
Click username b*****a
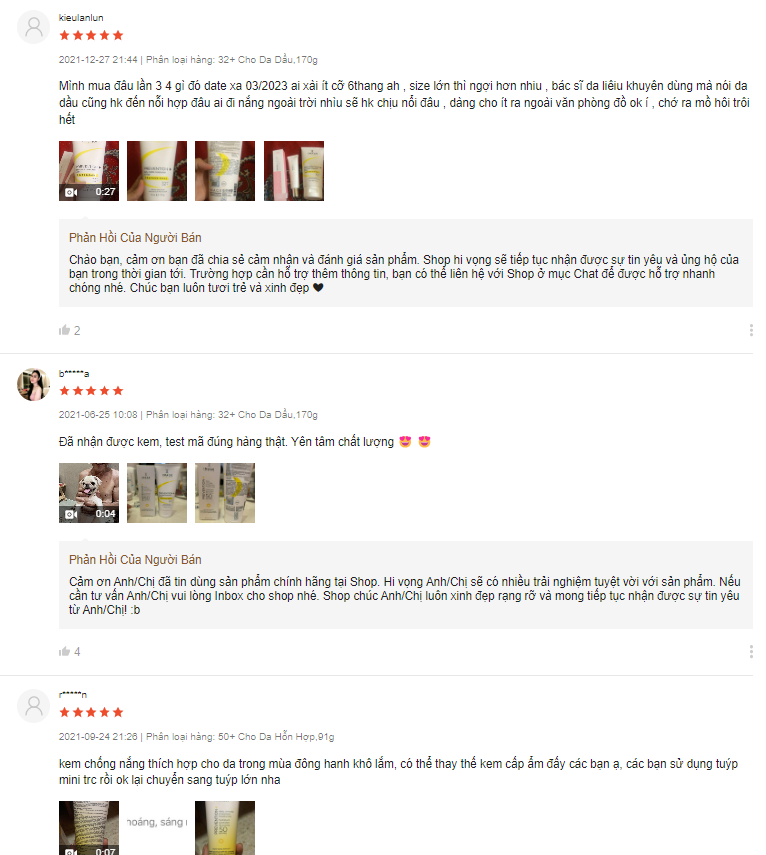(x=74, y=374)
